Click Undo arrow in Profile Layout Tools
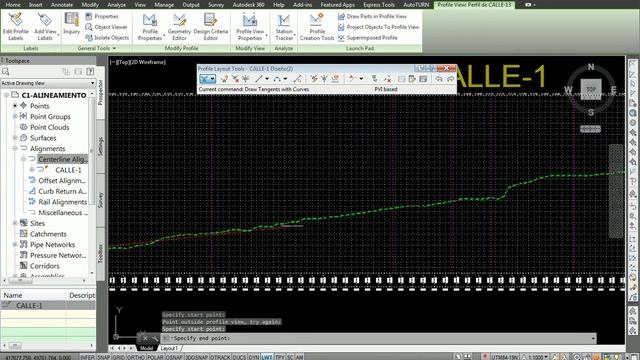This screenshot has height=360, width=640. (x=439, y=79)
